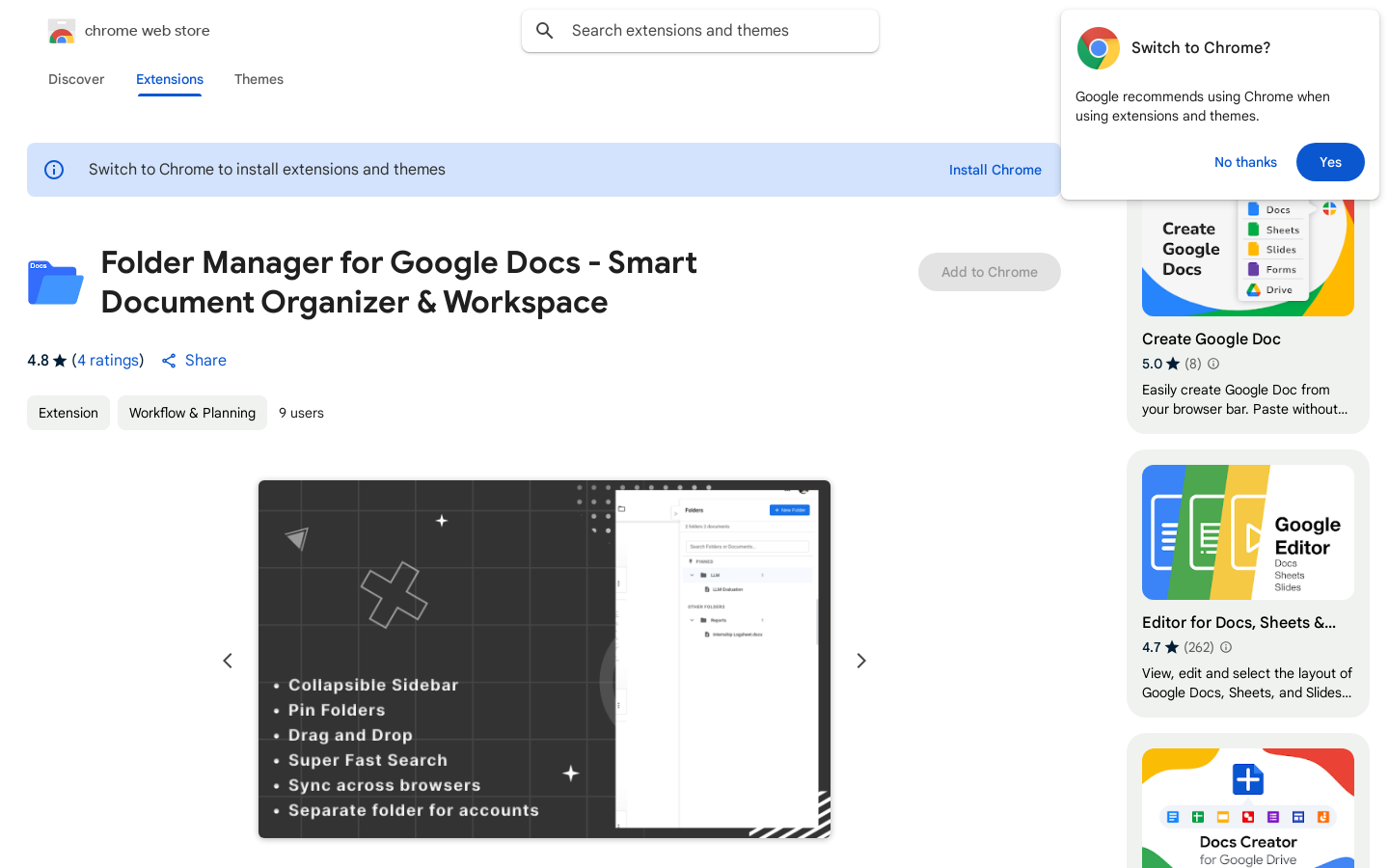Open the extension screenshot preview image
Image resolution: width=1389 pixels, height=868 pixels.
coord(544,659)
